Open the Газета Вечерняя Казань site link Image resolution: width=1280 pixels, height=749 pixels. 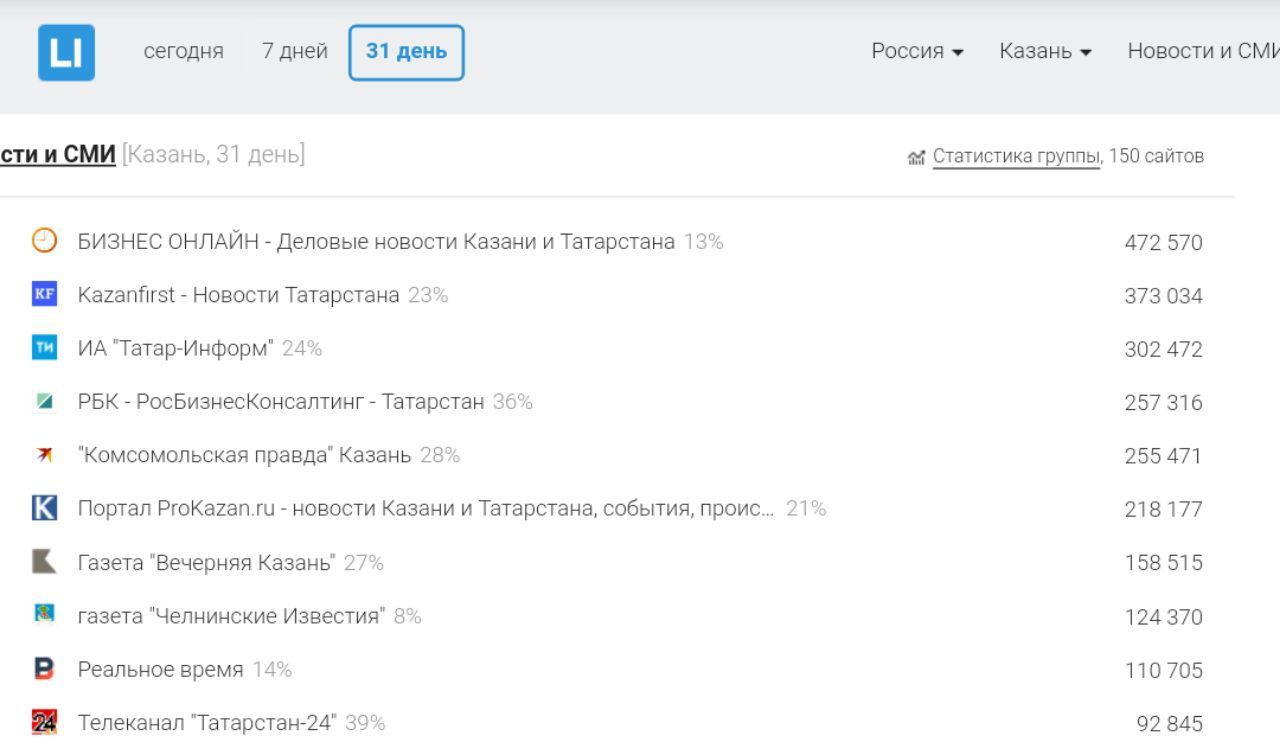pyautogui.click(x=207, y=562)
